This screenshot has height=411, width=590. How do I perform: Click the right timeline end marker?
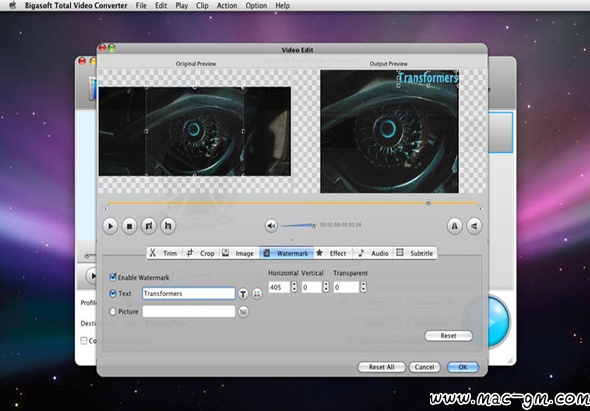coord(480,209)
